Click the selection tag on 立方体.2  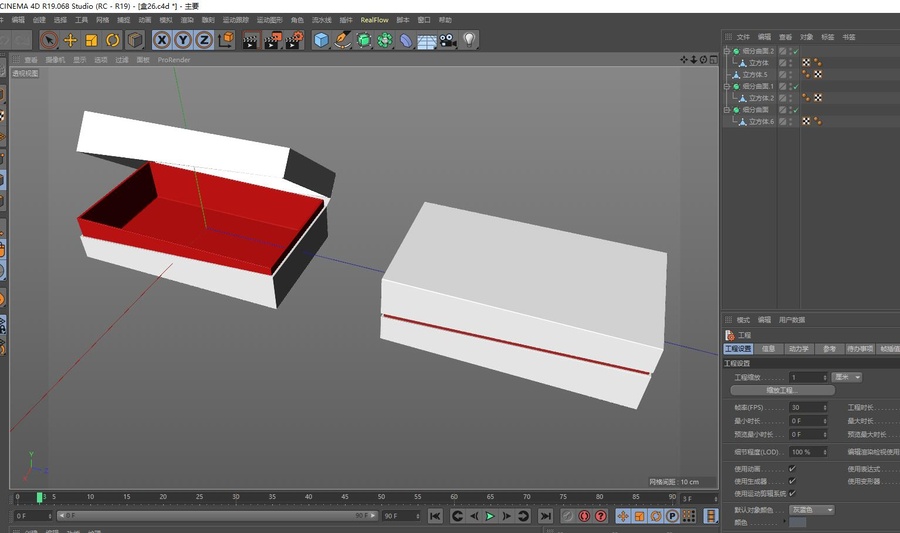tap(806, 98)
